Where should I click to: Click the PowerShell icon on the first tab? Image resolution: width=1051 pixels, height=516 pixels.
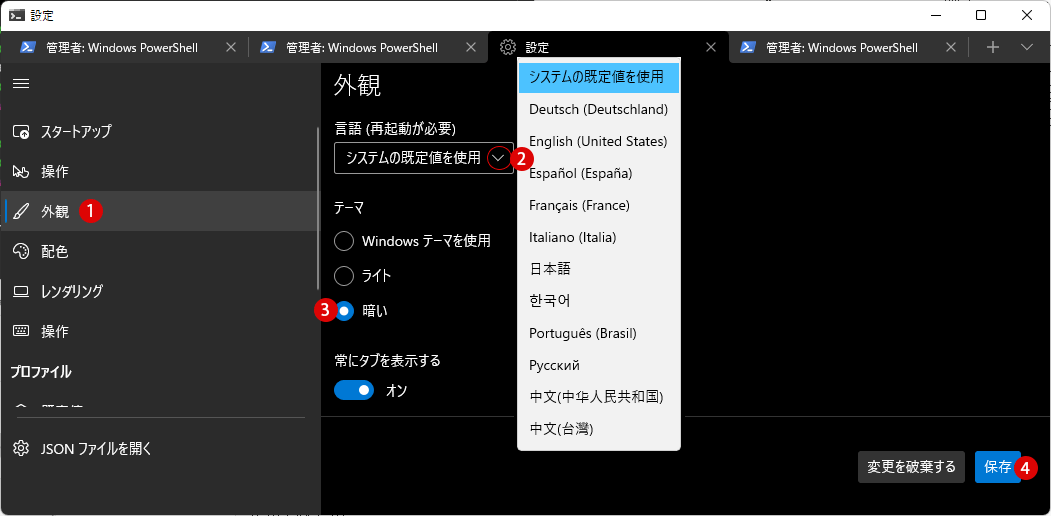27,48
